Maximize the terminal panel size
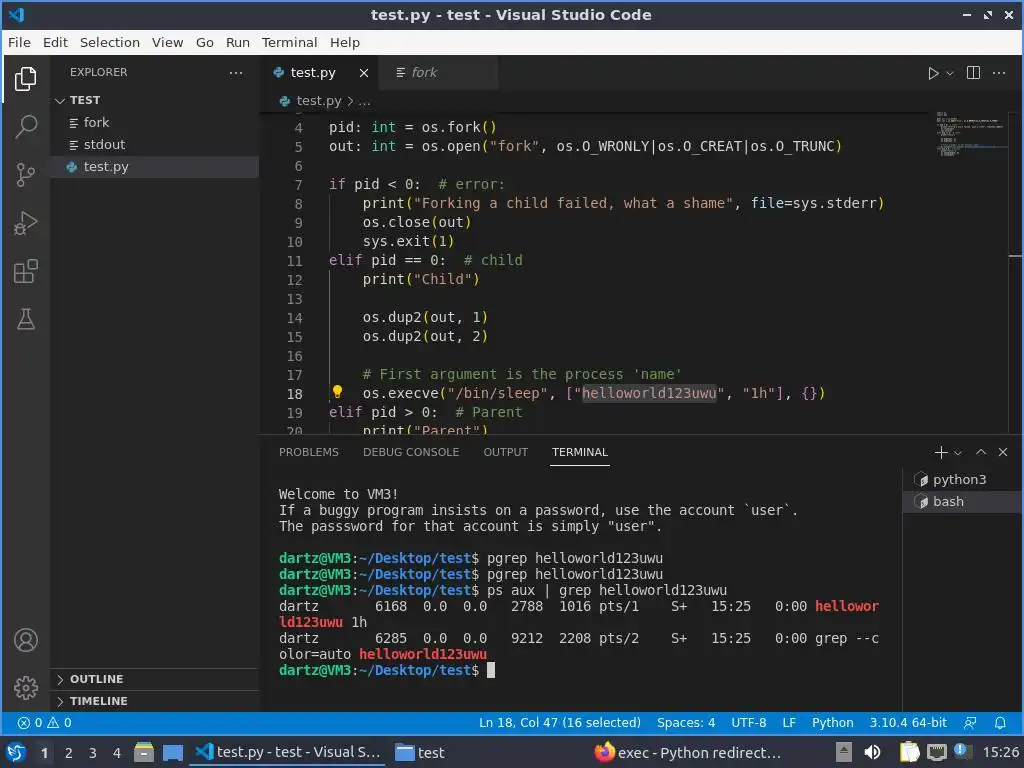The width and height of the screenshot is (1024, 768). (981, 452)
